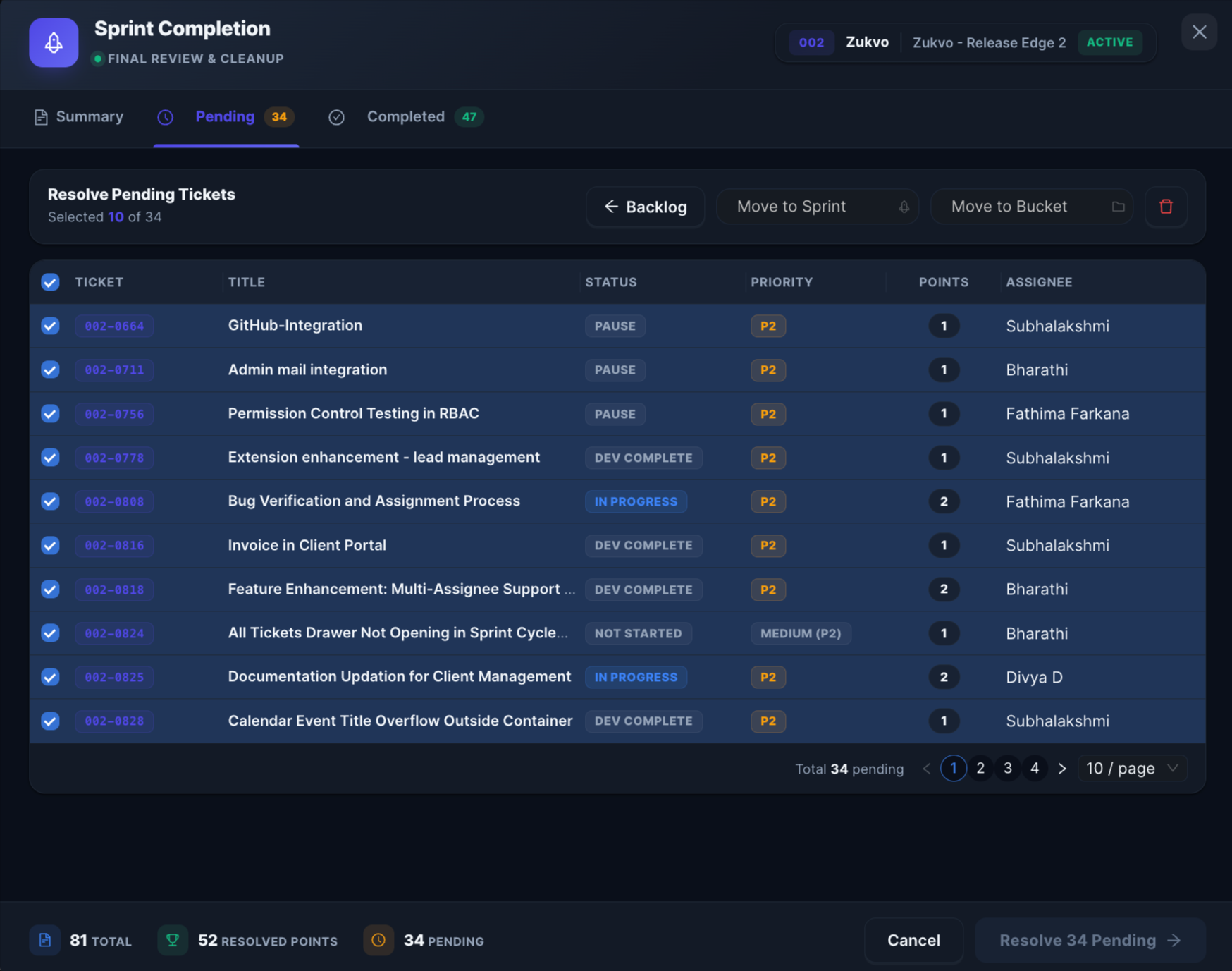
Task: Switch to the Pending tab
Action: [x=226, y=117]
